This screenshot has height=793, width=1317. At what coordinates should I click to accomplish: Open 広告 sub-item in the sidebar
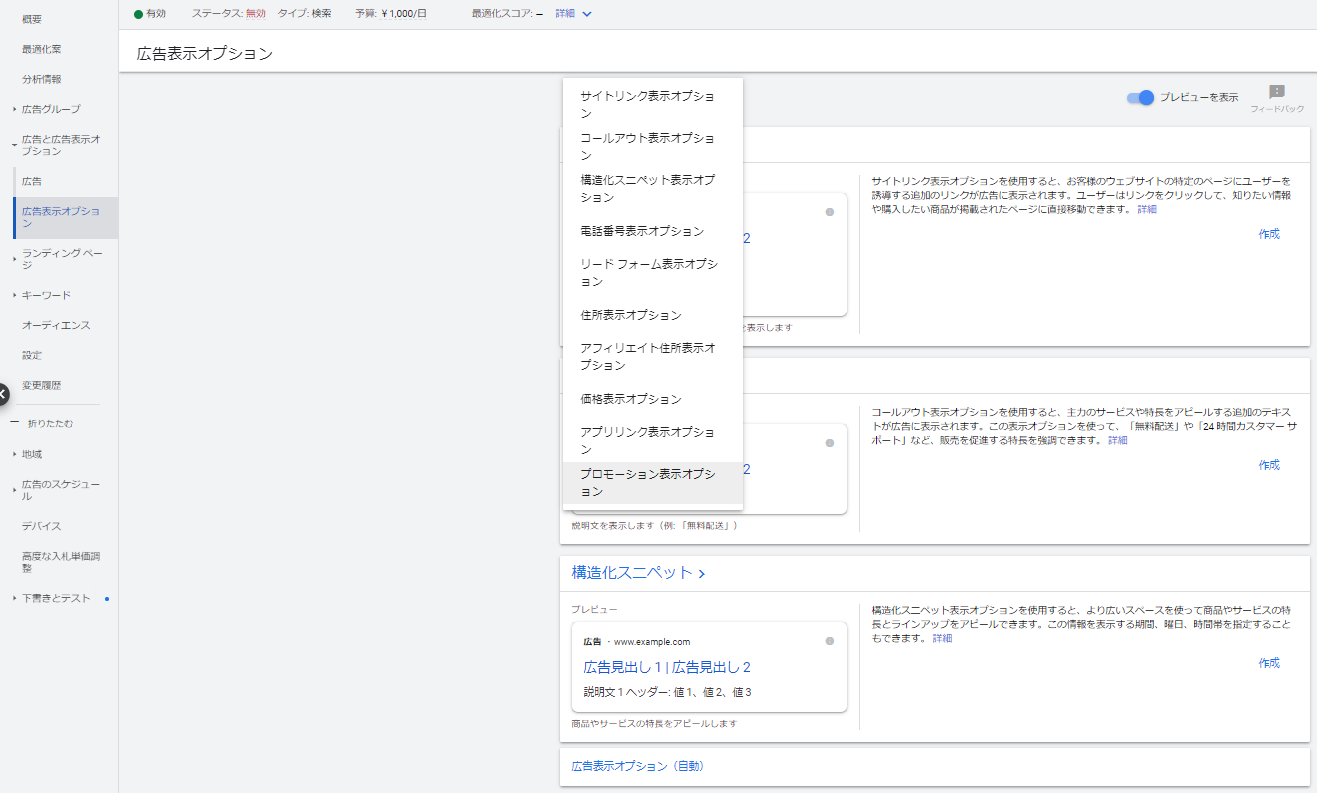pos(32,181)
